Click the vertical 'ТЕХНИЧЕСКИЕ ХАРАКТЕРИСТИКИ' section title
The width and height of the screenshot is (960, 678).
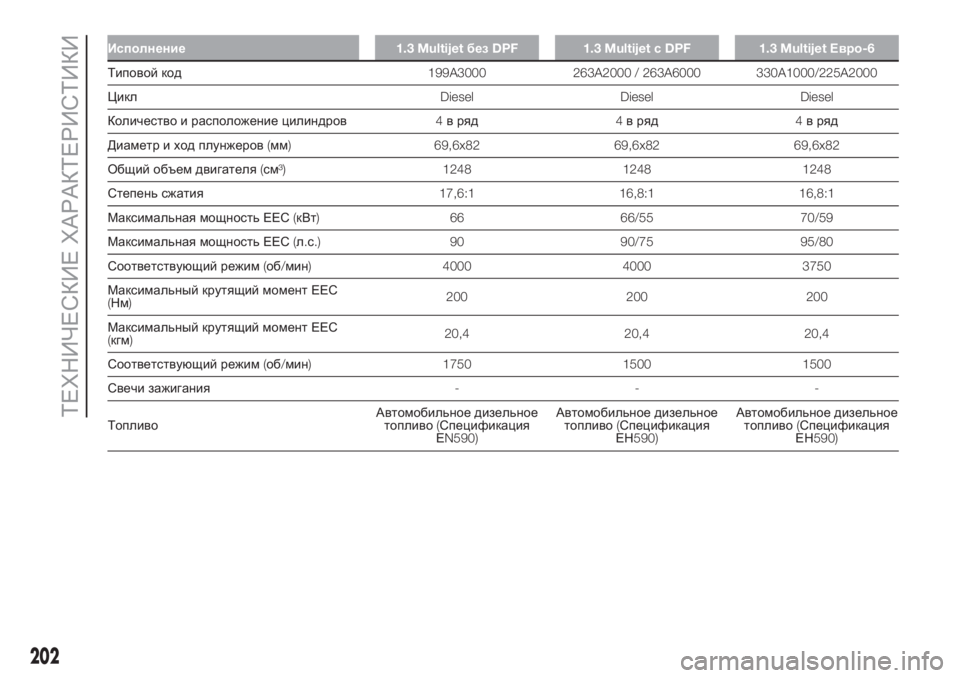pos(71,226)
